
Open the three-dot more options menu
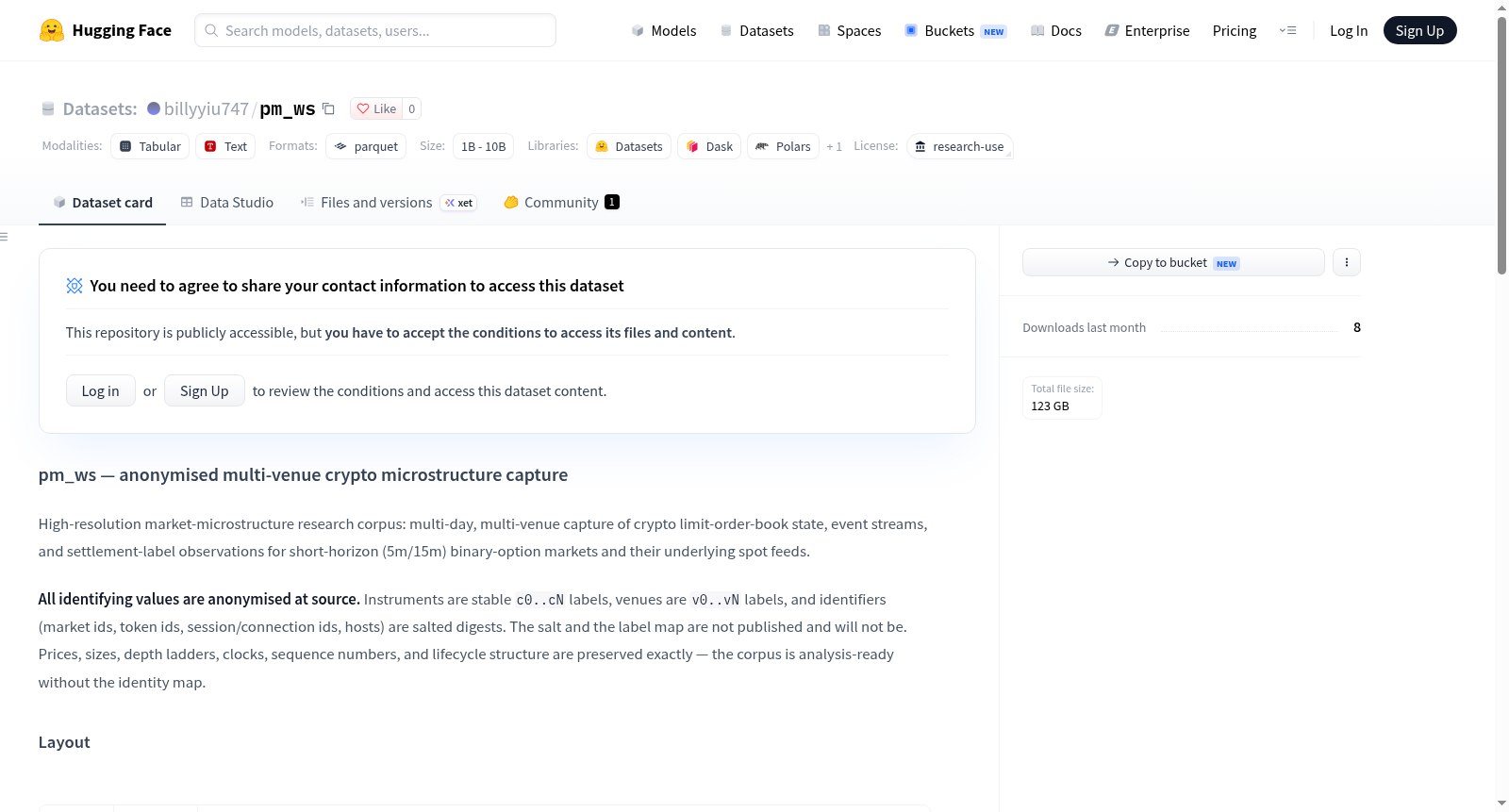[1347, 262]
